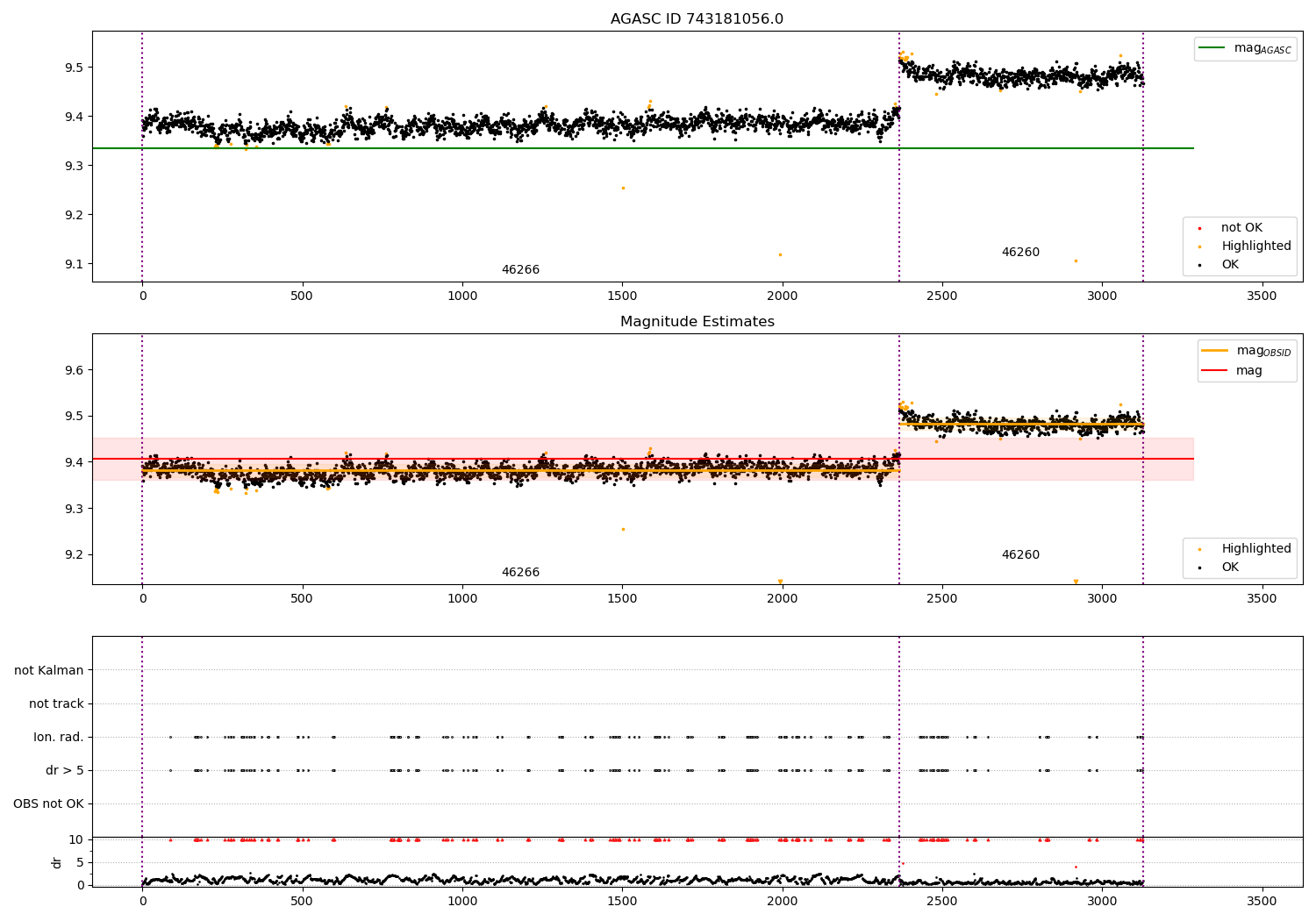Click the 2500 x-tick under Magnitude Estimates plot
This screenshot has width=1316, height=921.
click(941, 599)
